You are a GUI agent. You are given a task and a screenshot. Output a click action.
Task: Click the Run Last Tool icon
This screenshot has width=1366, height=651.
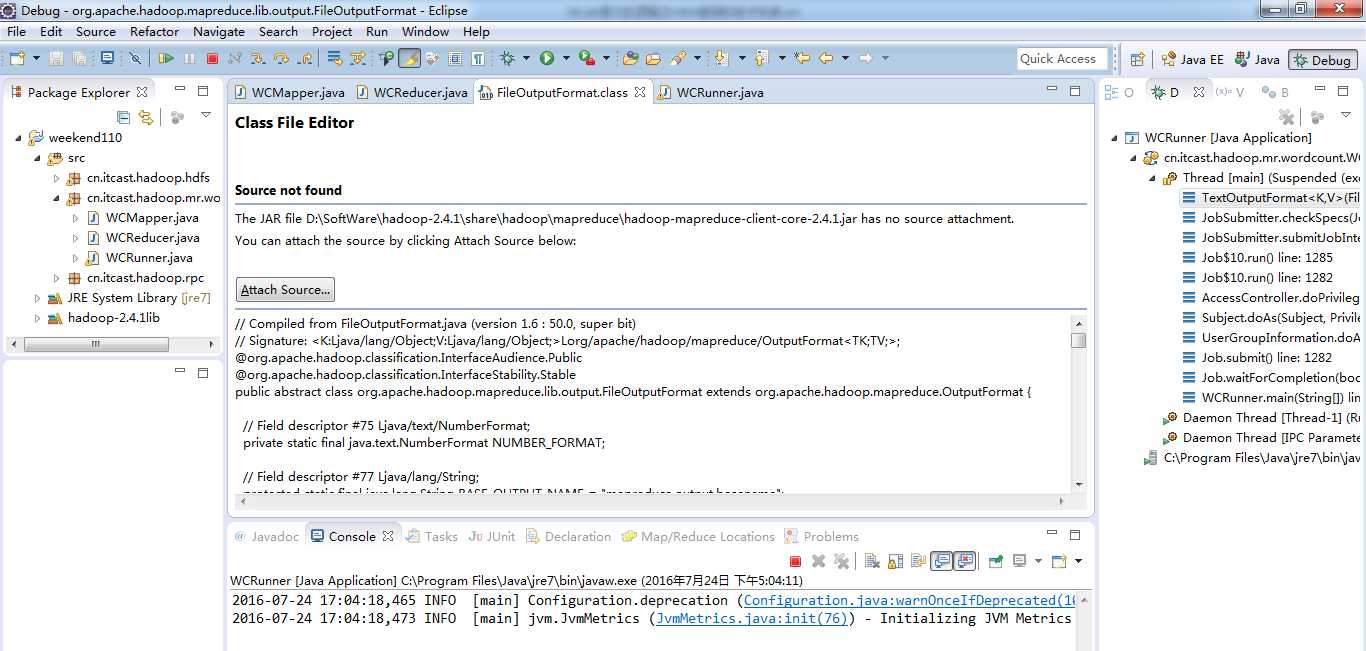coord(586,59)
